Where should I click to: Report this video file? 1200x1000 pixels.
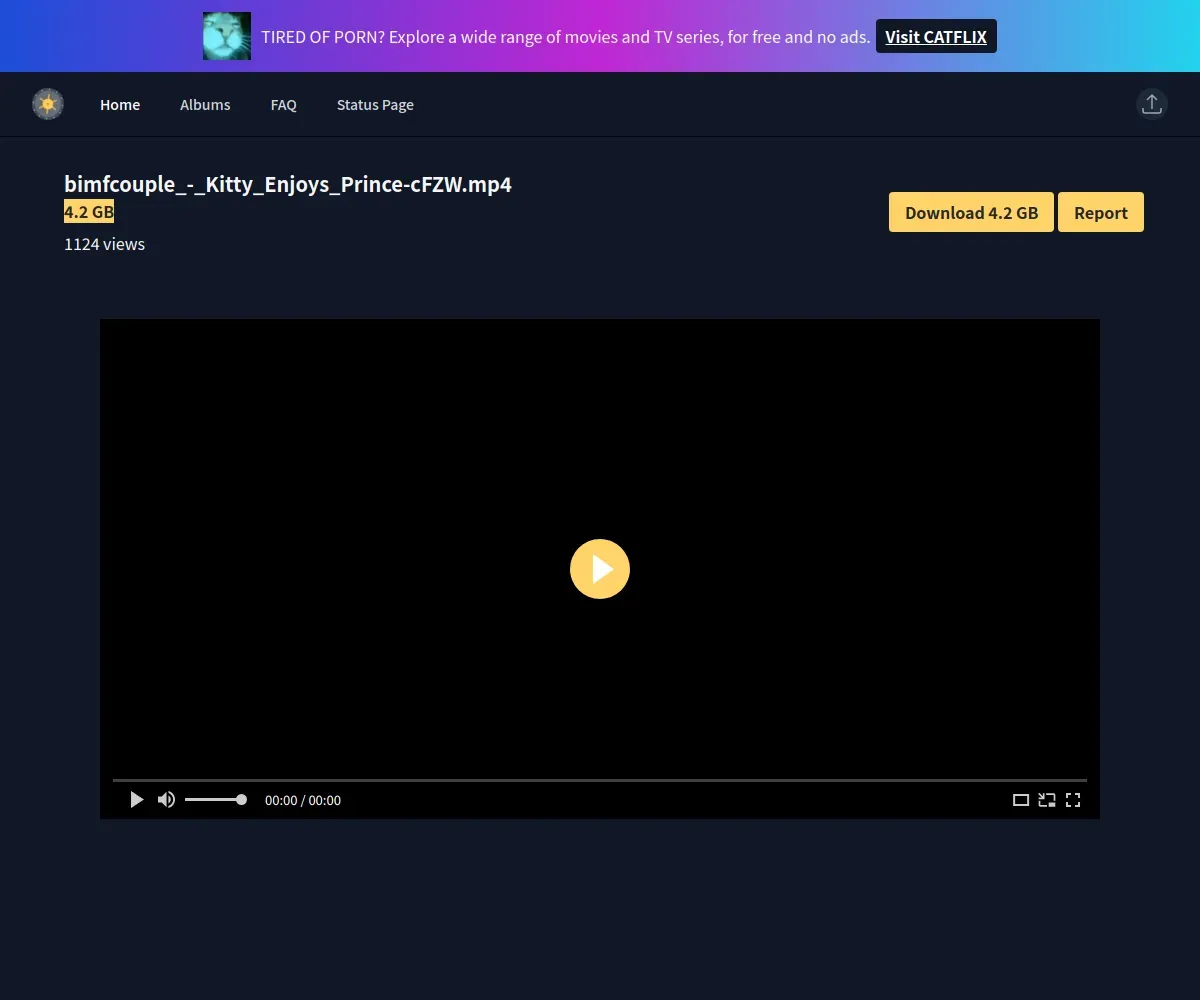tap(1101, 212)
